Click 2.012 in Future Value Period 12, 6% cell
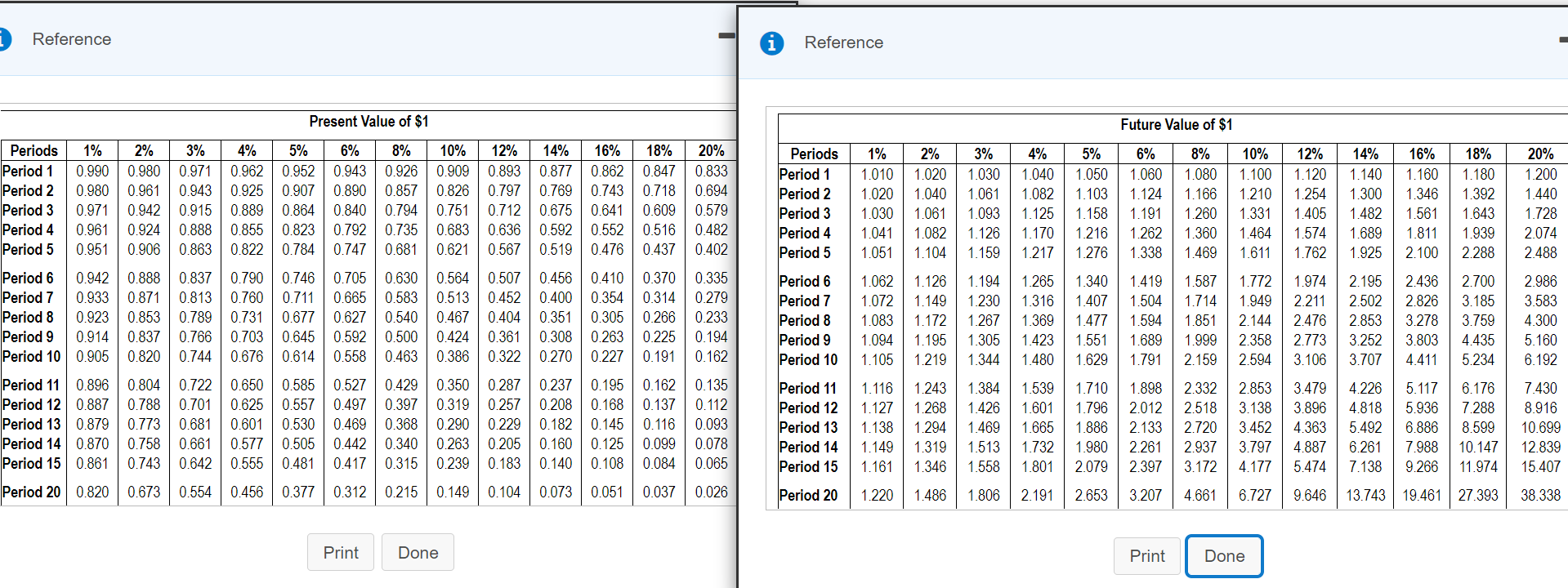 1146,408
